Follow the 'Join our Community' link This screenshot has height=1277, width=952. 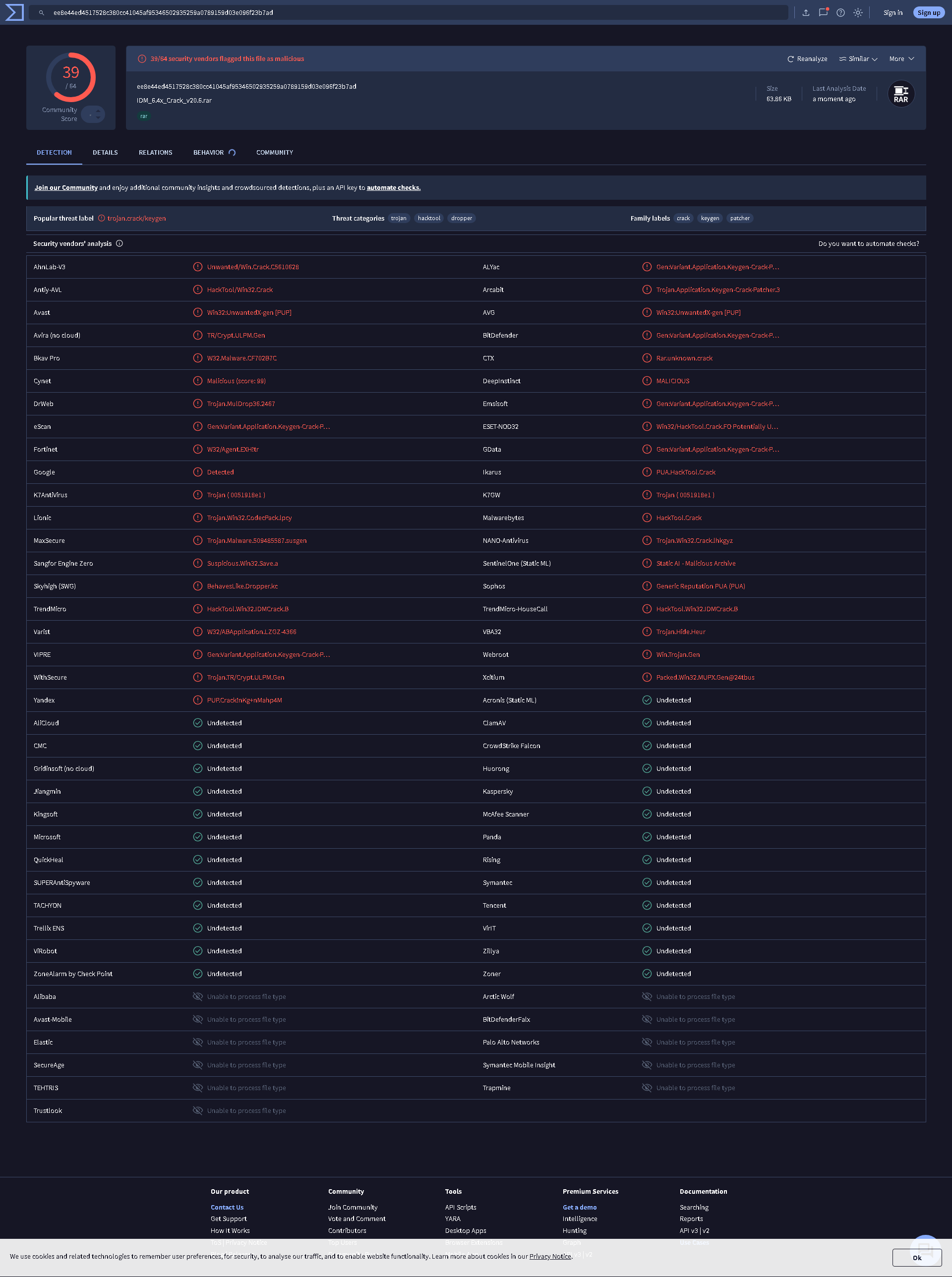tap(65, 188)
